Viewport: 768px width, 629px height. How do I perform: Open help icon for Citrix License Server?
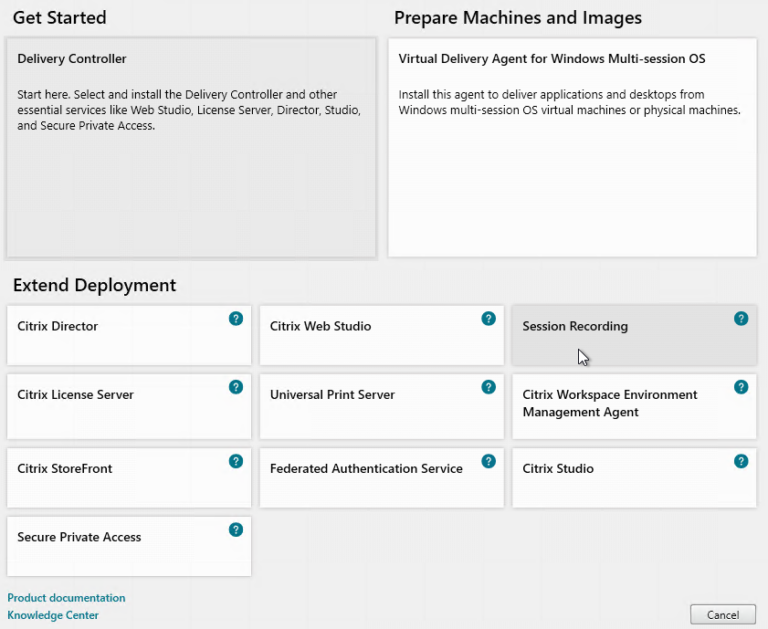coord(236,387)
